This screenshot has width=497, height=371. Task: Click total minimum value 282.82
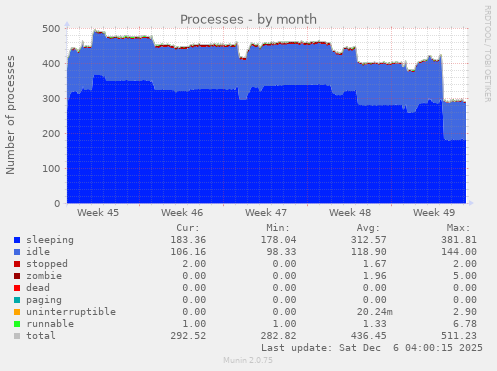[x=278, y=336]
